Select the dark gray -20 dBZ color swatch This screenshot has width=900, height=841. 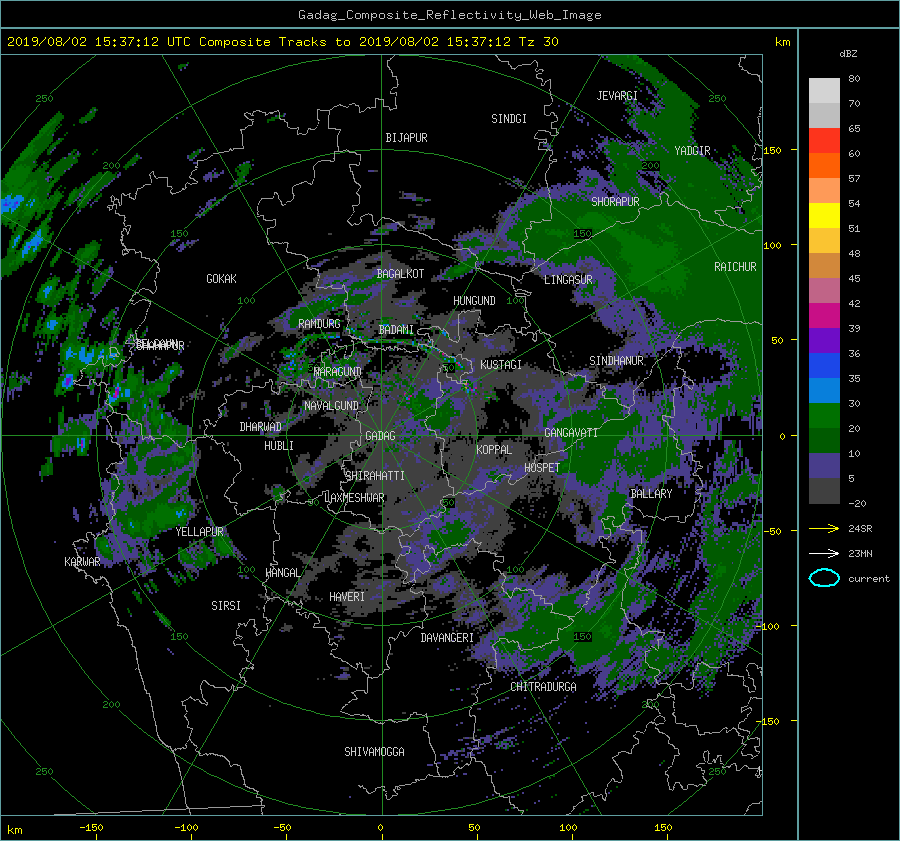coord(824,491)
